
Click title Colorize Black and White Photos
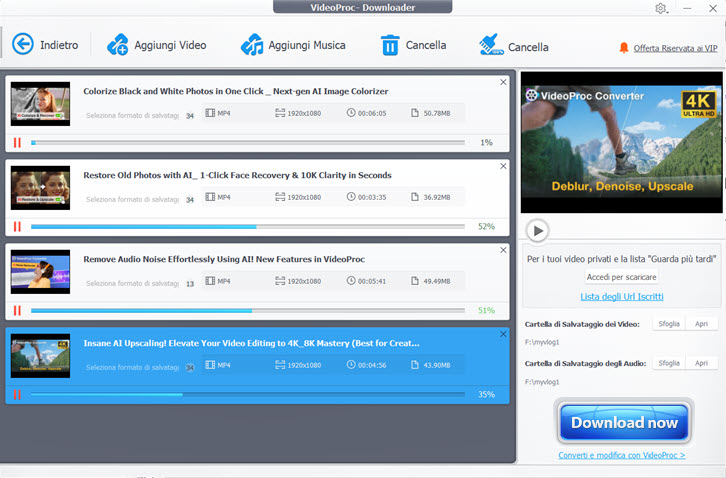click(x=236, y=91)
